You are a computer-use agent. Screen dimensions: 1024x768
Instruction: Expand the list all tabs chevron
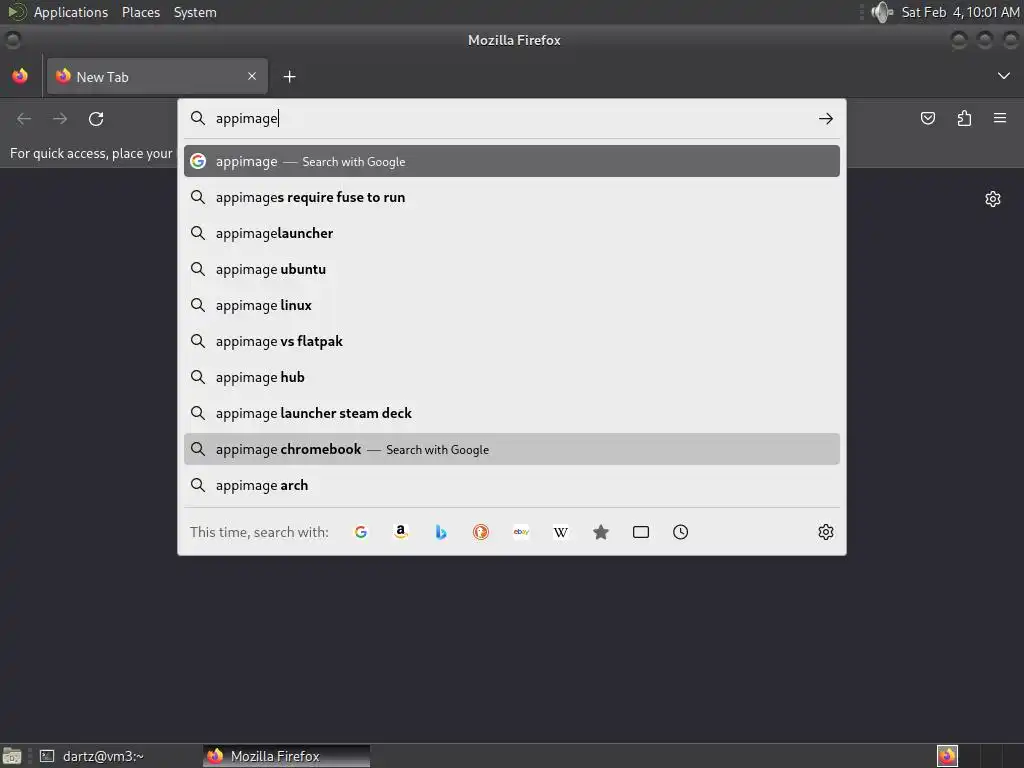coord(1004,76)
